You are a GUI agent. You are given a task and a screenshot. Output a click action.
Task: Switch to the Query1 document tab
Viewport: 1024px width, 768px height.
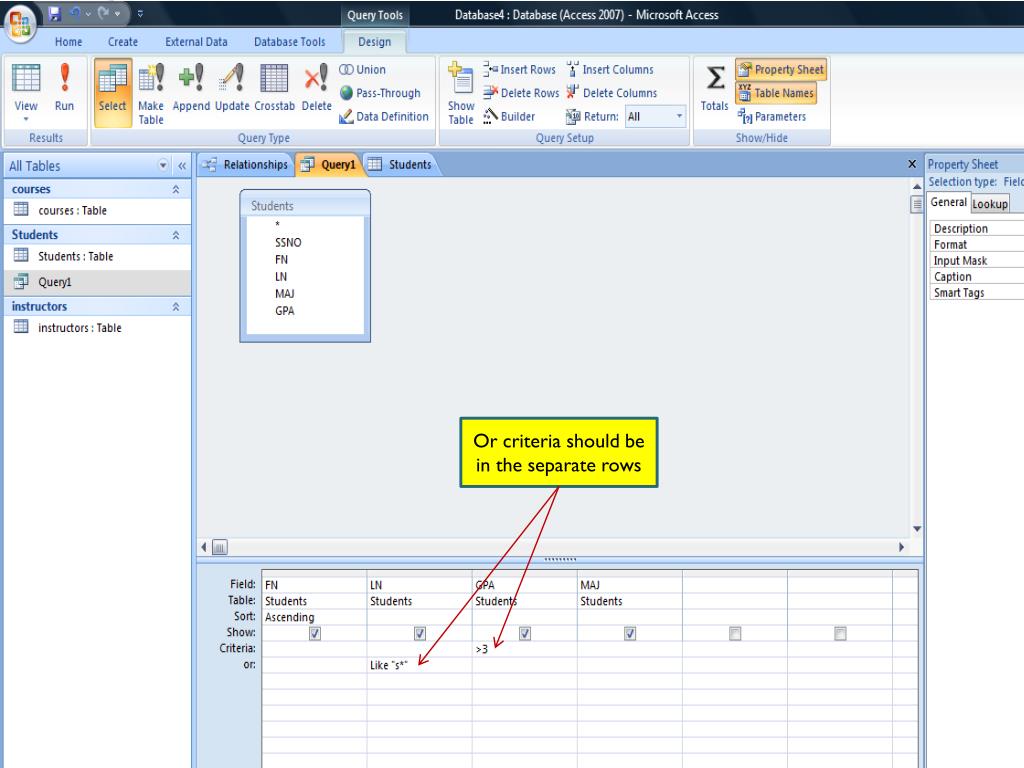coord(328,165)
